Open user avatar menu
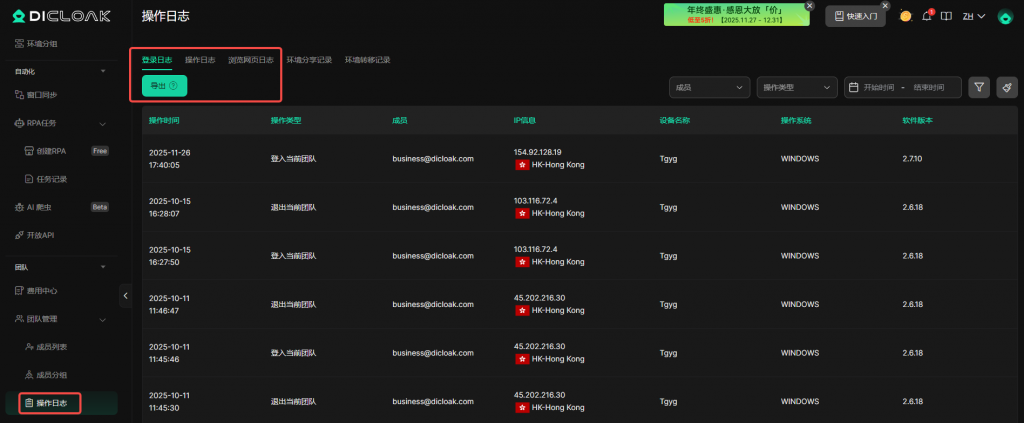Viewport: 1024px width, 423px height. click(x=1004, y=16)
